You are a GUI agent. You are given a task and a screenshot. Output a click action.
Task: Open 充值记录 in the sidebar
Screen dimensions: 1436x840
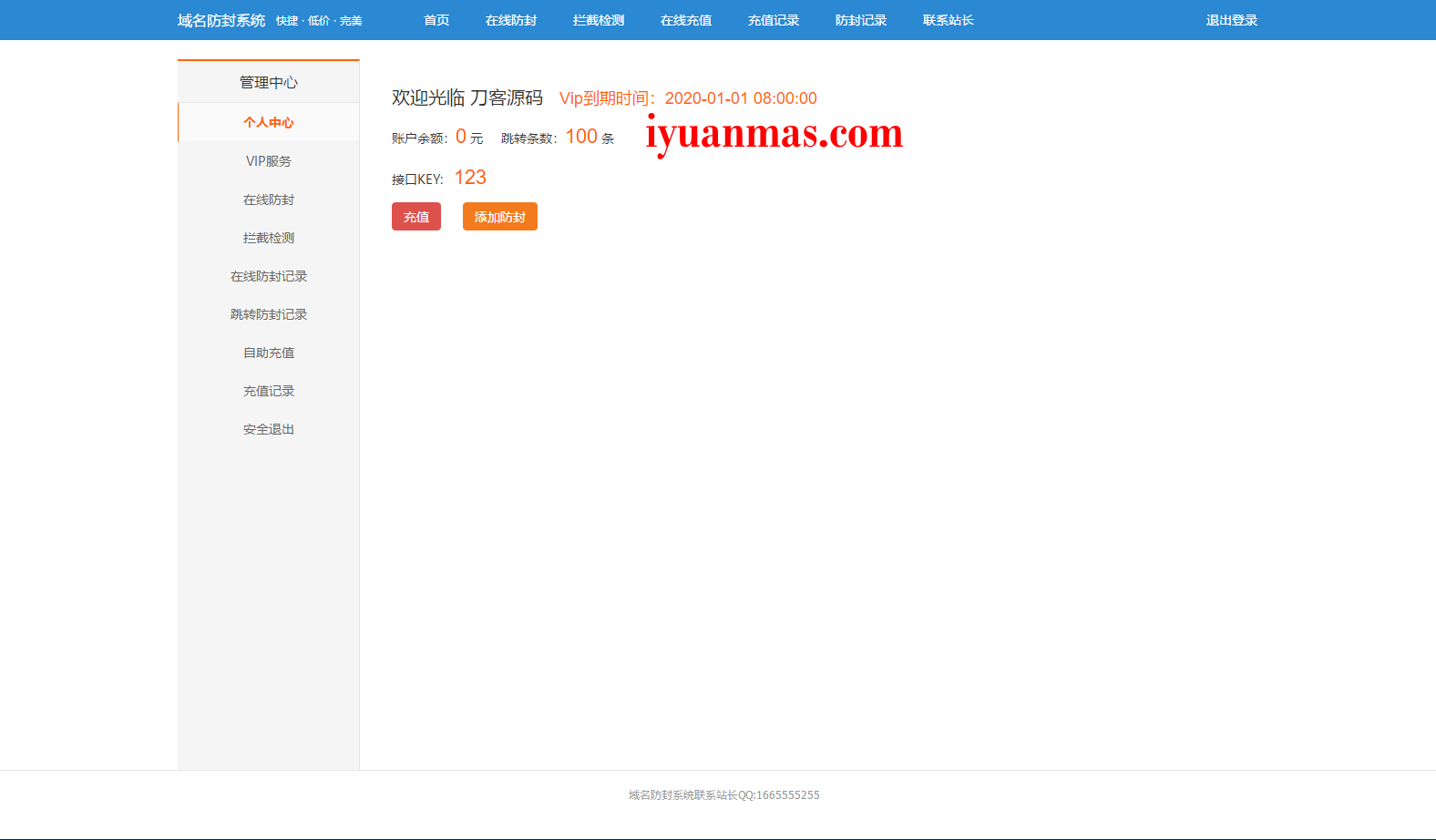tap(269, 391)
